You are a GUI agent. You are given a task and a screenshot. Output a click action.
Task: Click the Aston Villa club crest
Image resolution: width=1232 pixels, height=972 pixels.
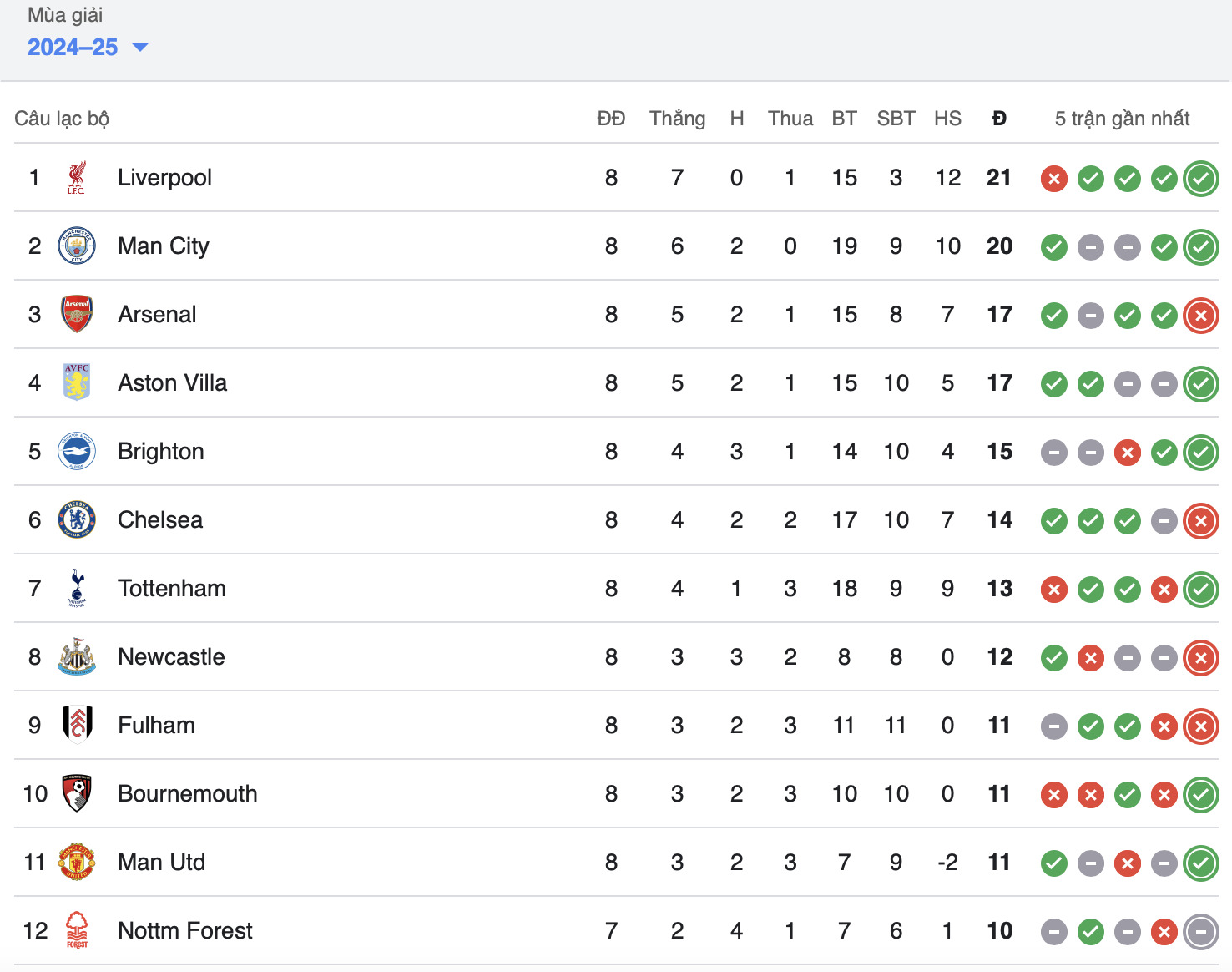point(77,383)
